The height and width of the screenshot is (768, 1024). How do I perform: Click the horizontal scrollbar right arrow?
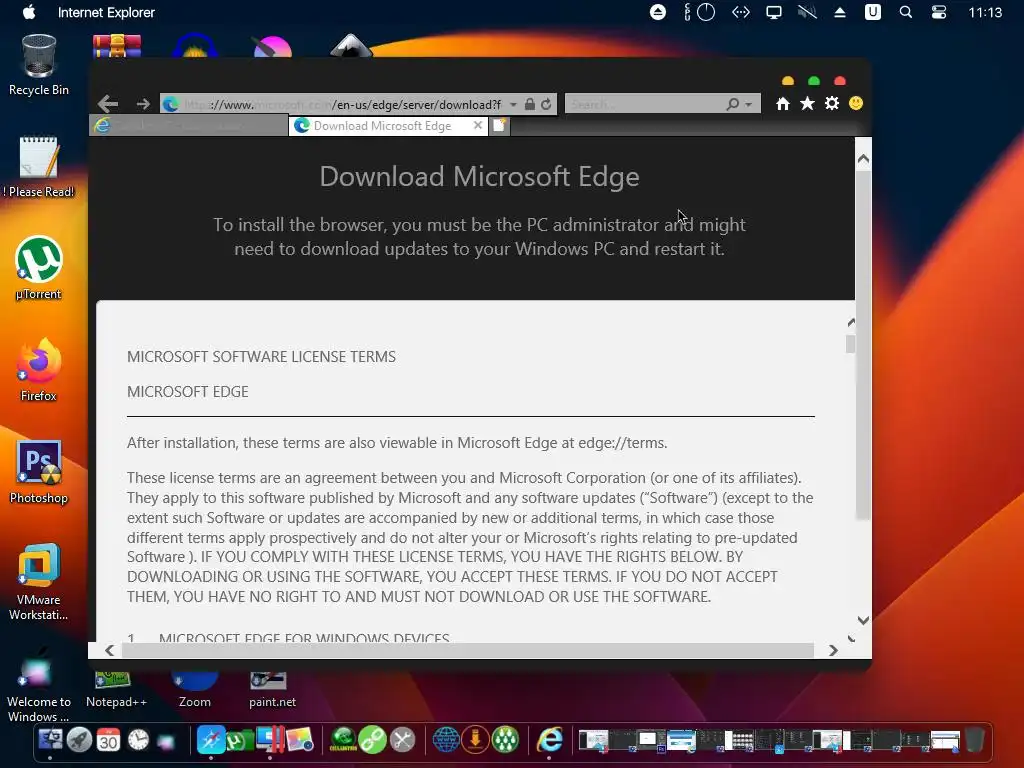tap(833, 650)
